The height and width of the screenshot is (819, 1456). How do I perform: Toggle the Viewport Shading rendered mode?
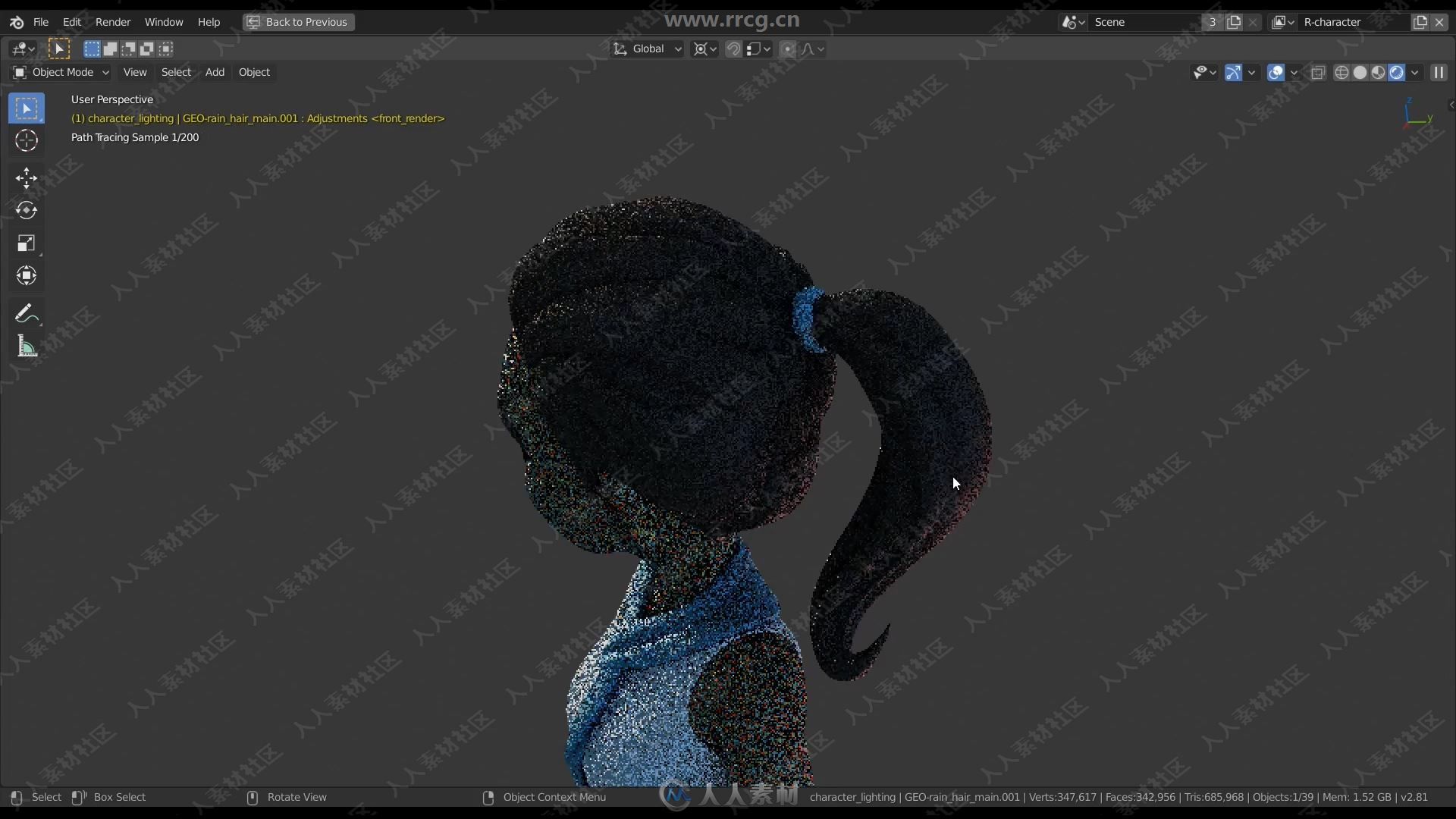click(1398, 71)
